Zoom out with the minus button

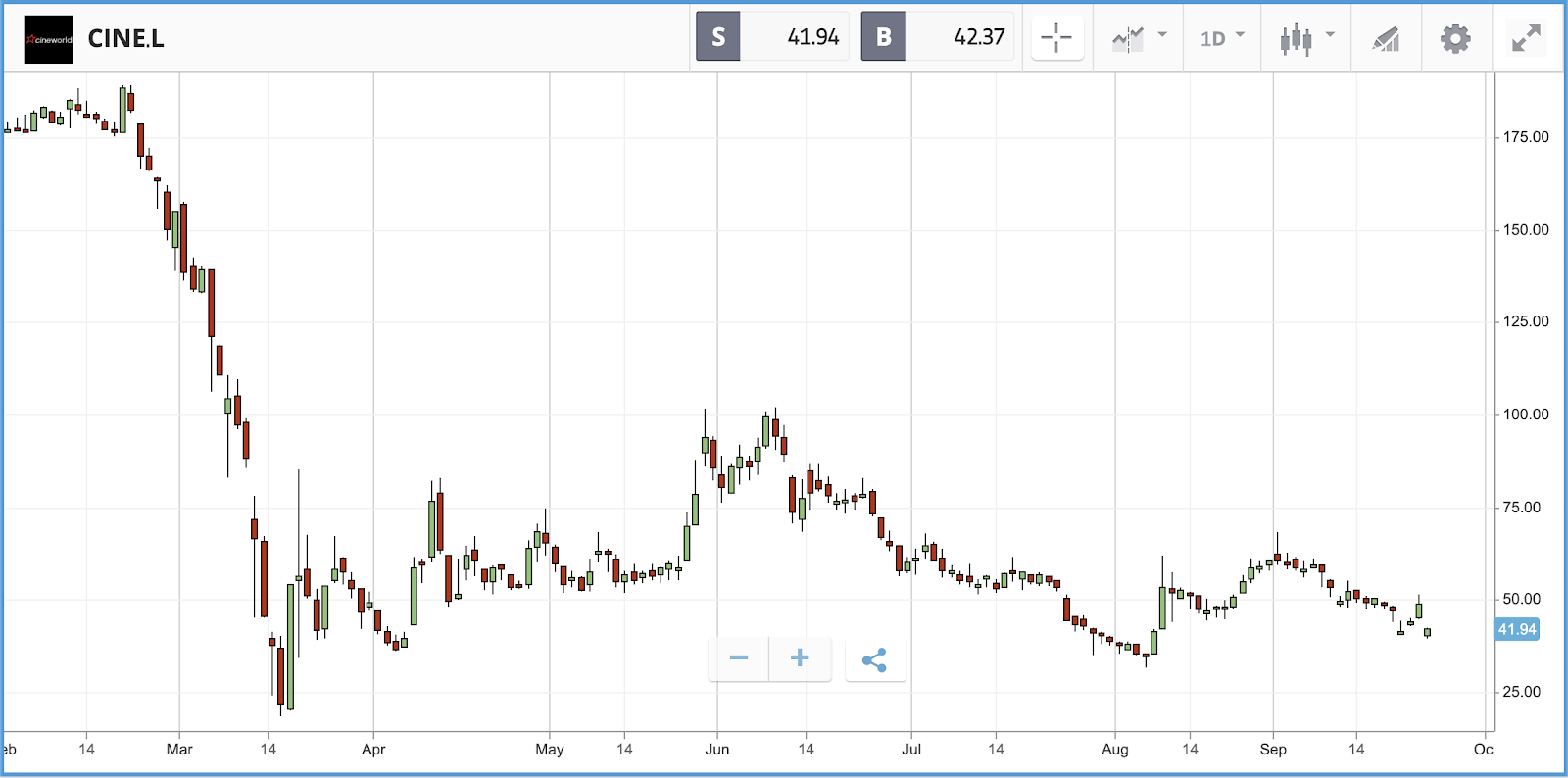click(739, 658)
